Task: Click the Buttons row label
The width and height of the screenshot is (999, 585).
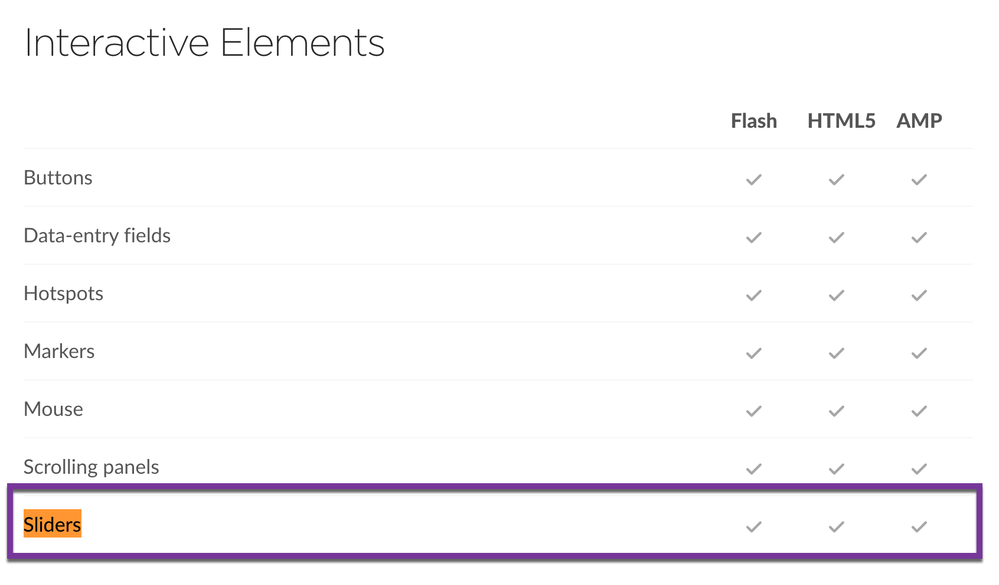Action: (x=58, y=178)
